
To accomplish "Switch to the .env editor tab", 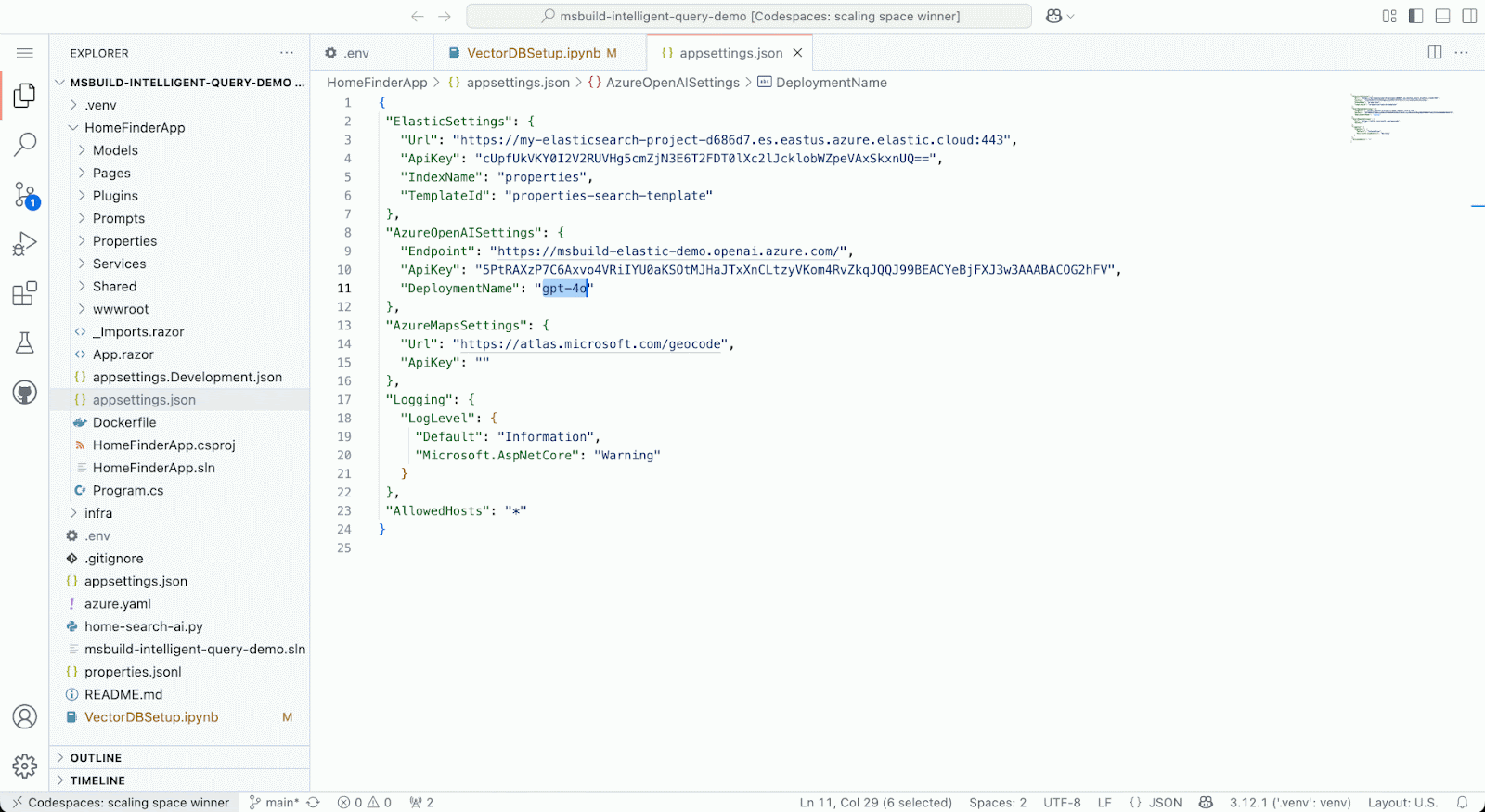I will coord(356,53).
